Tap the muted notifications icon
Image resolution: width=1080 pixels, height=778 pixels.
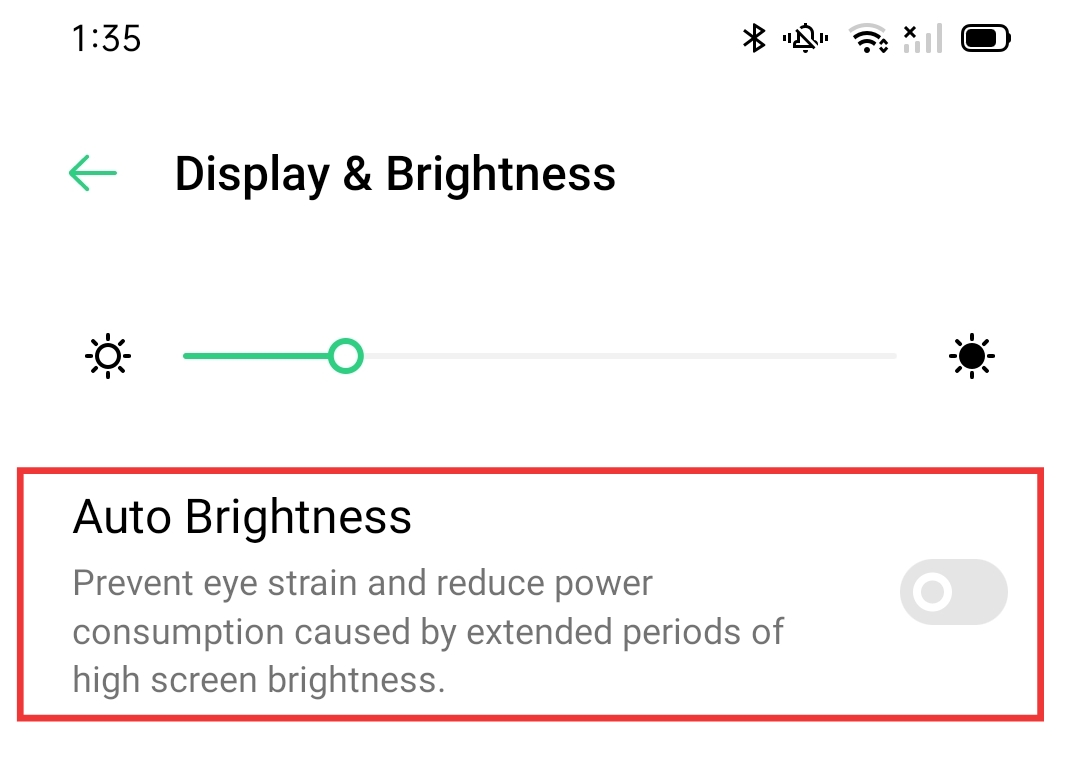click(x=805, y=37)
